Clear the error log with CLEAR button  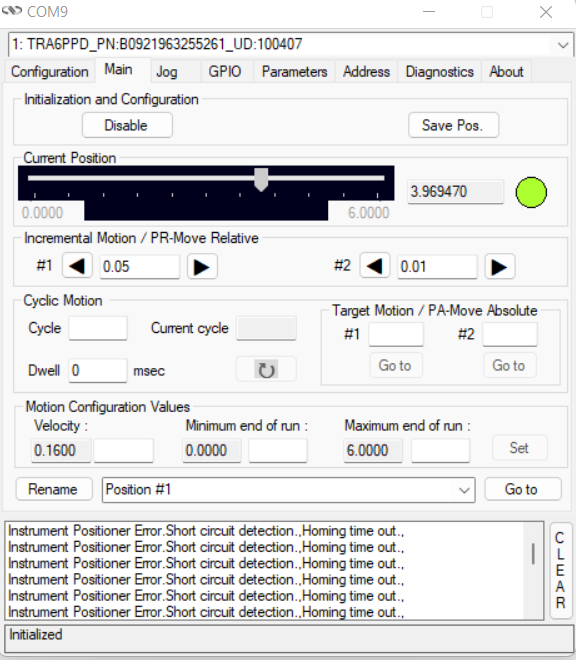(560, 570)
